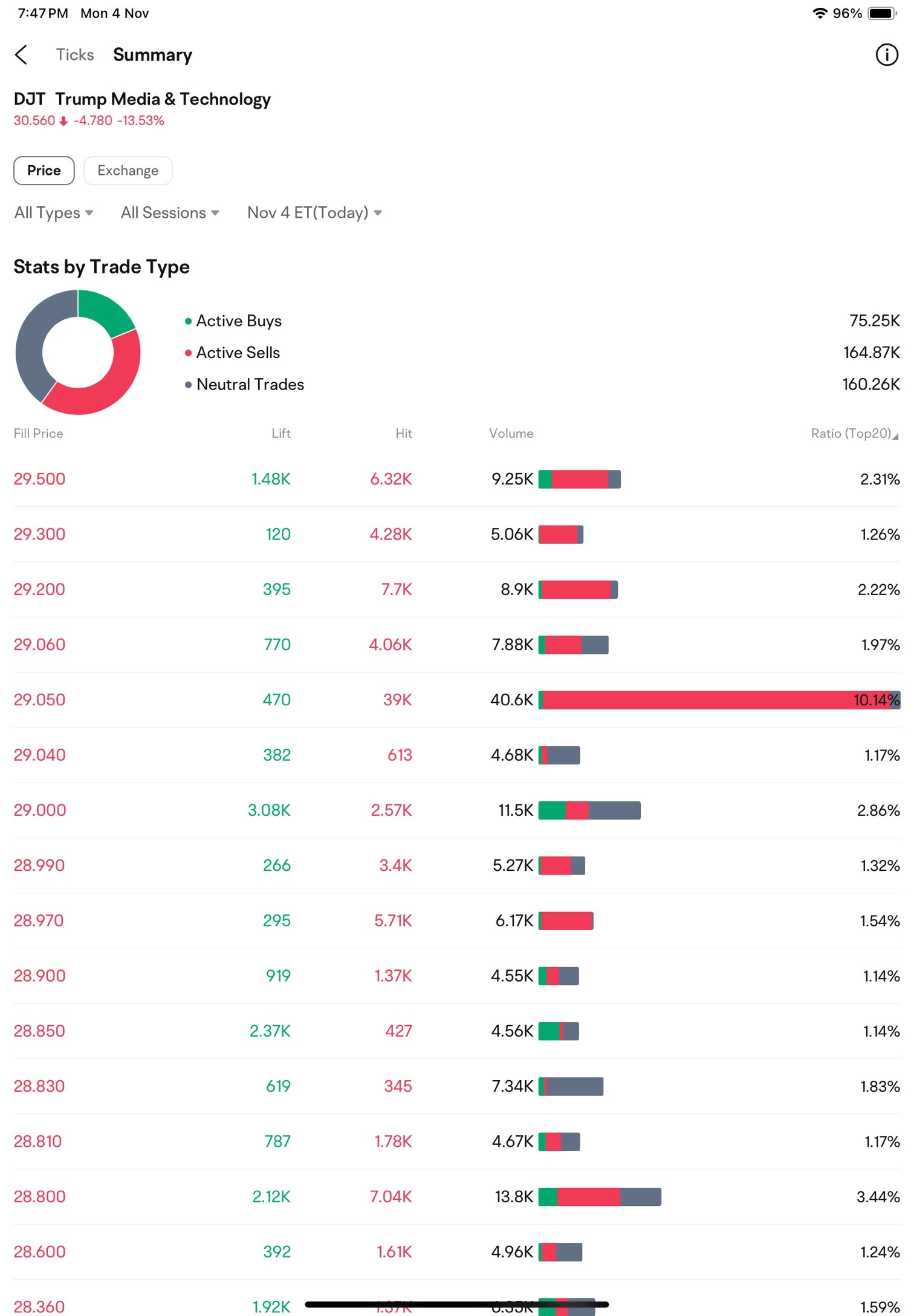Sort by the Lift column header
Viewport: 914px width, 1316px height.
point(281,434)
